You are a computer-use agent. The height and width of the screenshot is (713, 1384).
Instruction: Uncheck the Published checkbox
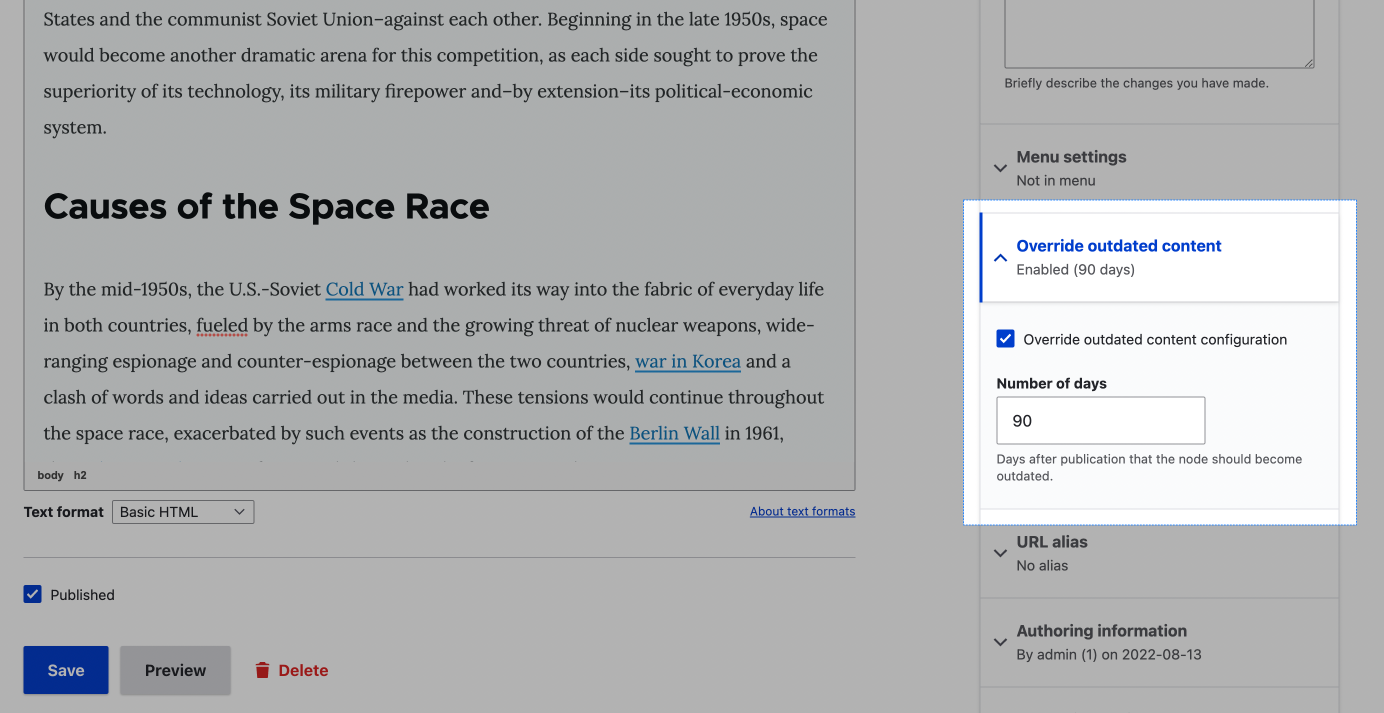pyautogui.click(x=33, y=595)
